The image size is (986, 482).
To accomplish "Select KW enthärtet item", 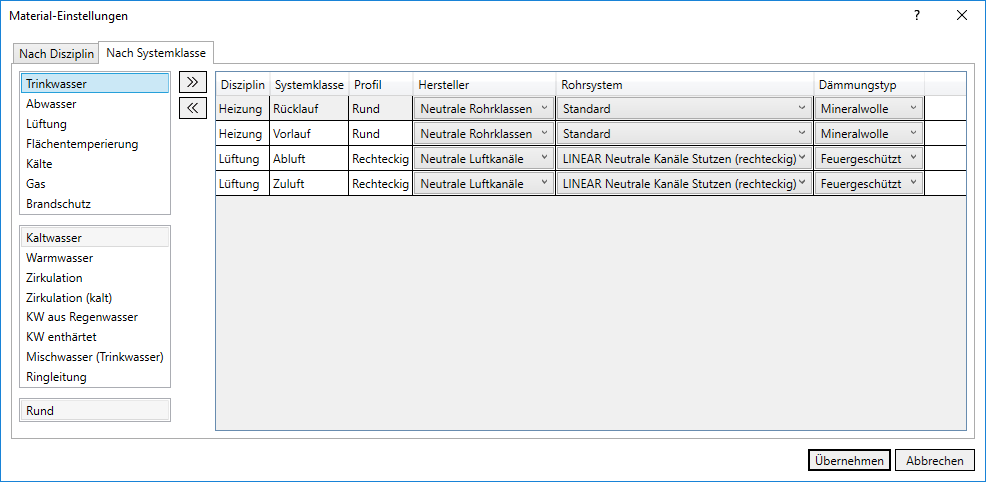I will (x=95, y=337).
